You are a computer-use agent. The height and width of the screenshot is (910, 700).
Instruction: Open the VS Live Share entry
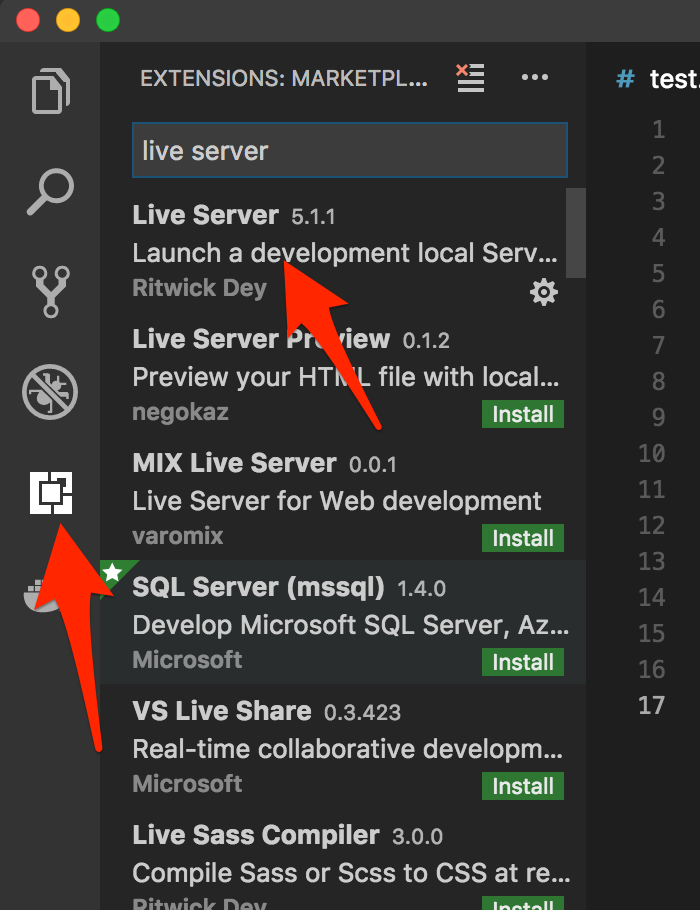pos(342,746)
